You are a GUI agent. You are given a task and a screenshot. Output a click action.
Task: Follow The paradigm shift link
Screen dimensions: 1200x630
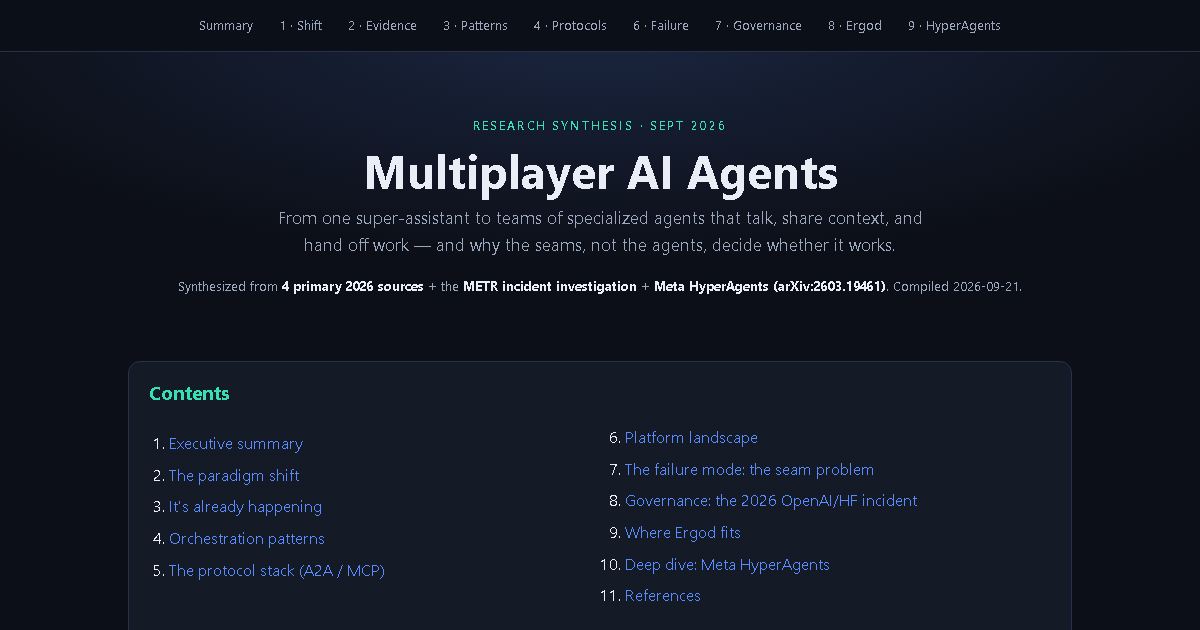click(x=234, y=476)
